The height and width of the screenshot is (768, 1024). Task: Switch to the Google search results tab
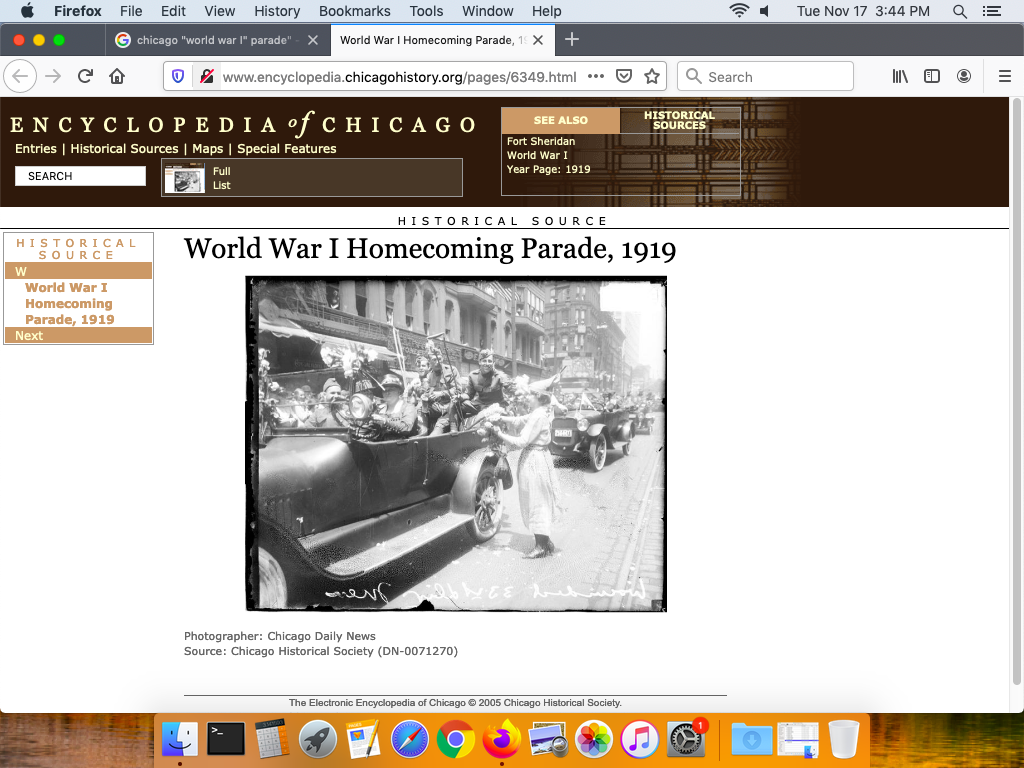(213, 40)
